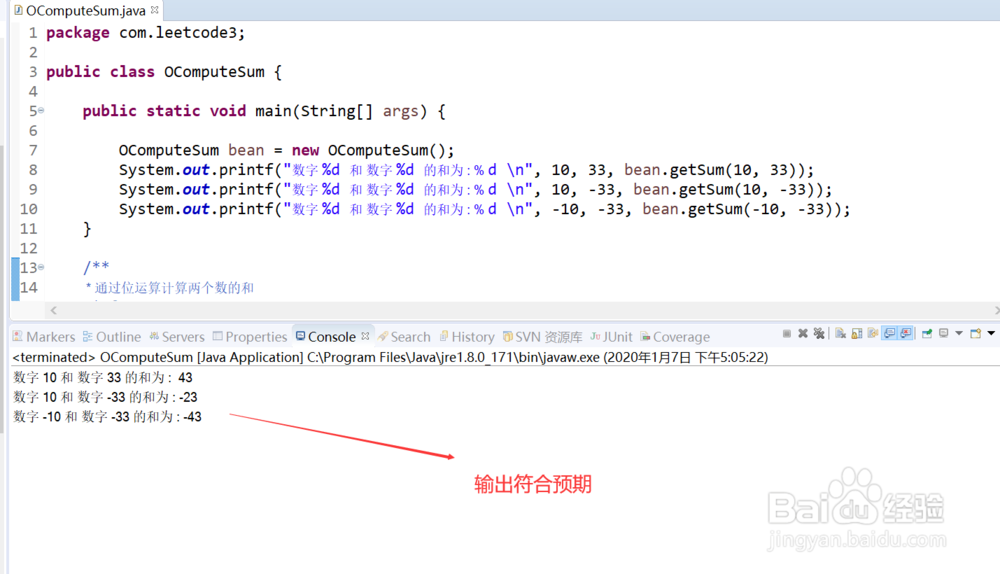Click the Java file icon on the OComputeSum.java tab
Viewport: 1000px width, 574px height.
[x=18, y=10]
